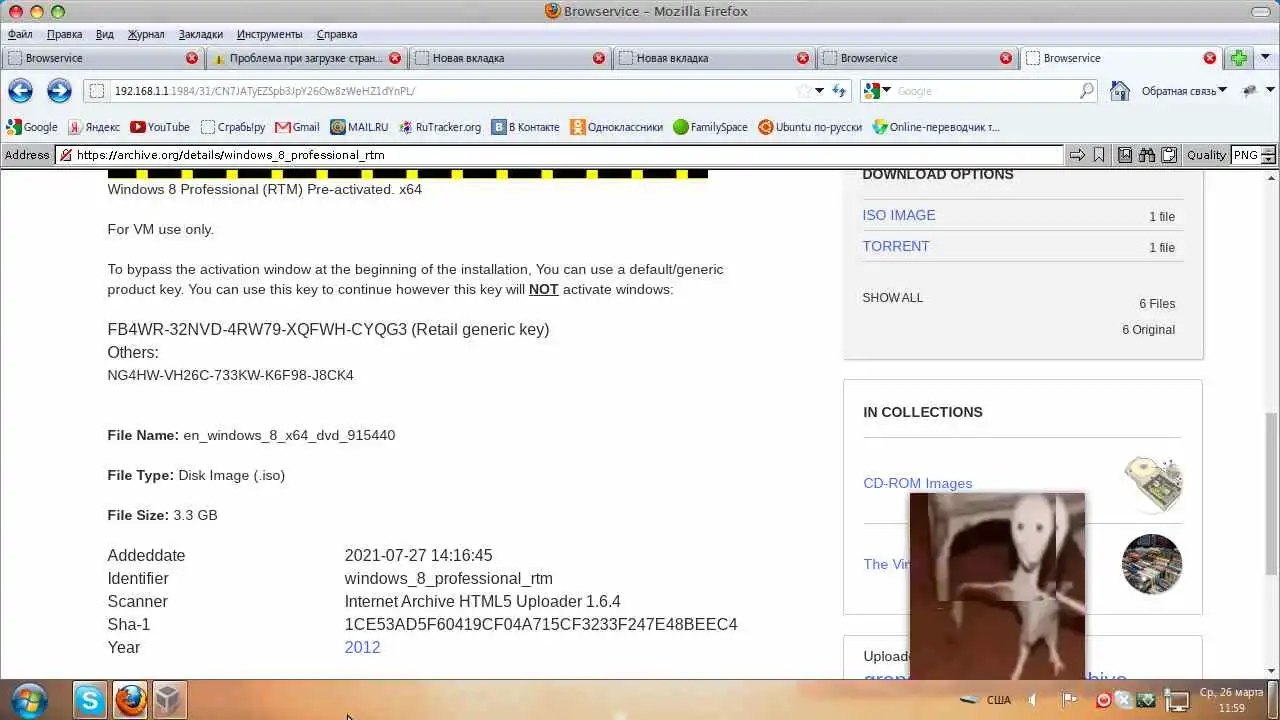1280x720 pixels.
Task: Click the network monitor tray icon
Action: pyautogui.click(x=1178, y=700)
